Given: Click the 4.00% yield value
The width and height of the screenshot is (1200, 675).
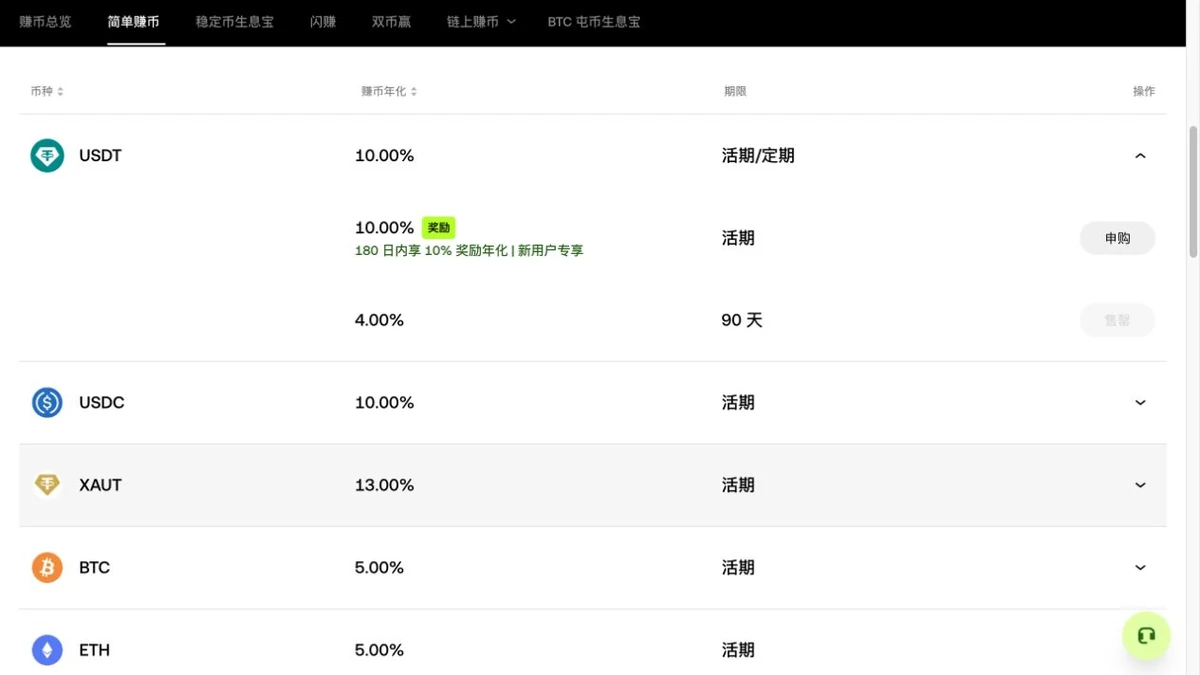Looking at the screenshot, I should click(379, 320).
